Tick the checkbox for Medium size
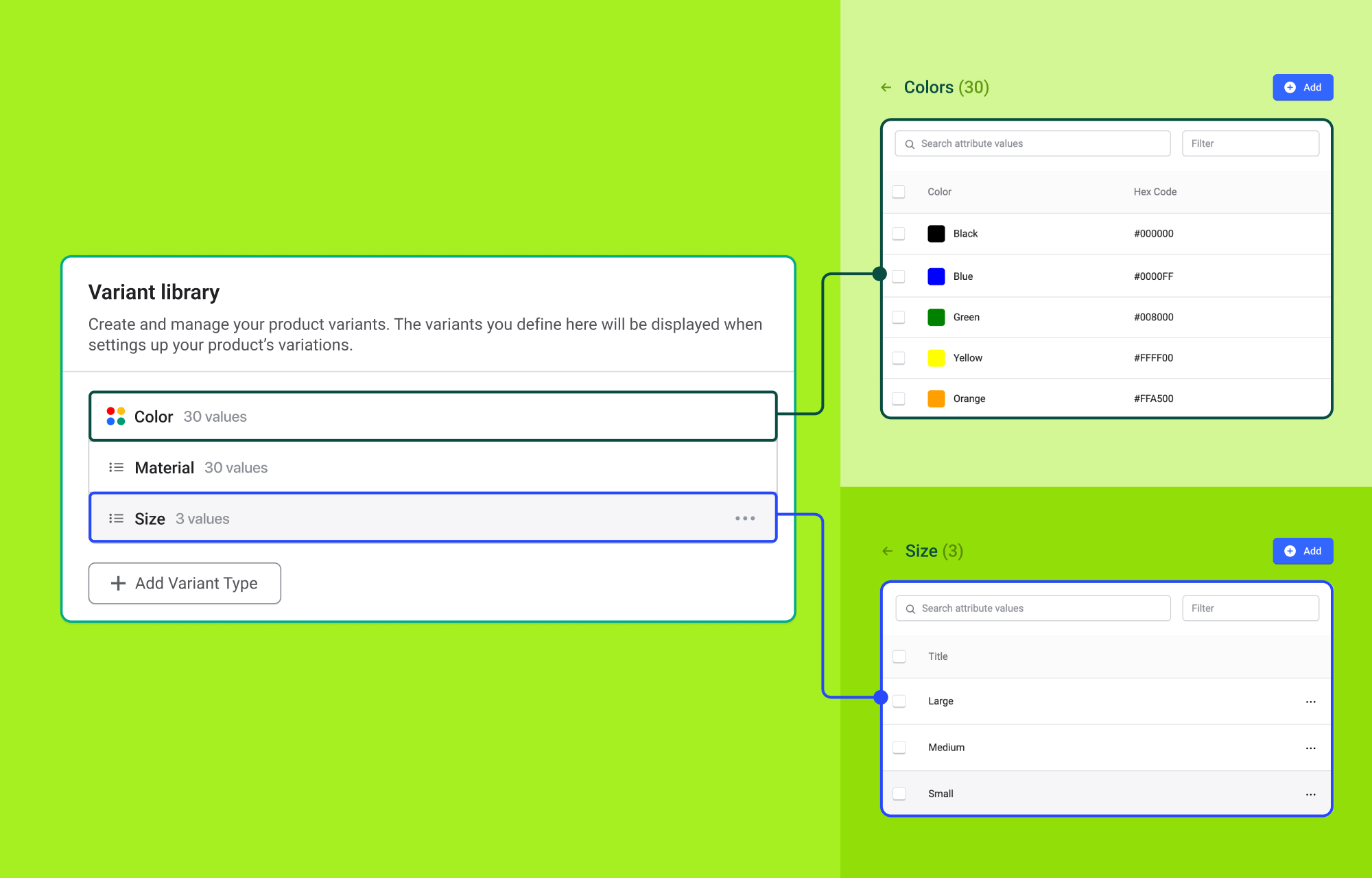The width and height of the screenshot is (1372, 878). [899, 748]
